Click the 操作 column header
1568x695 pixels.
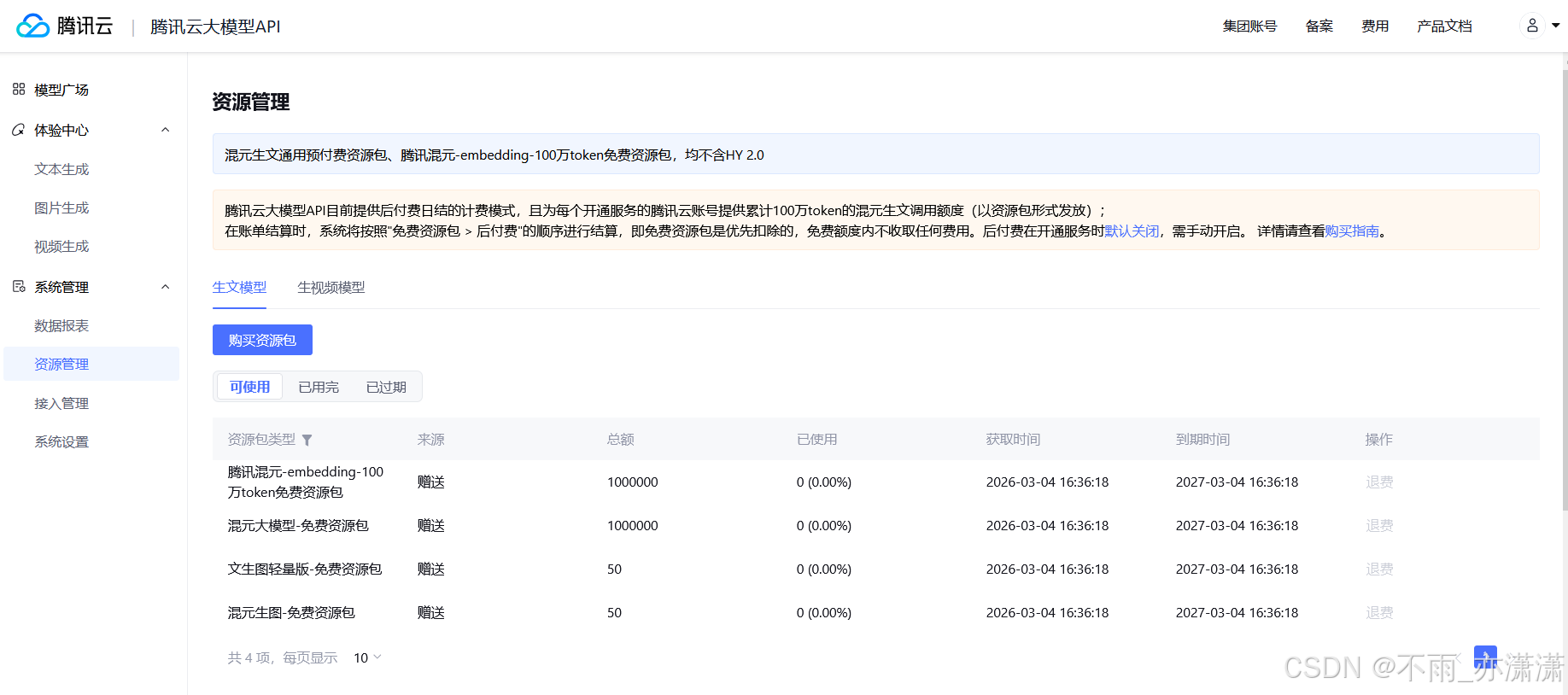click(x=1379, y=440)
